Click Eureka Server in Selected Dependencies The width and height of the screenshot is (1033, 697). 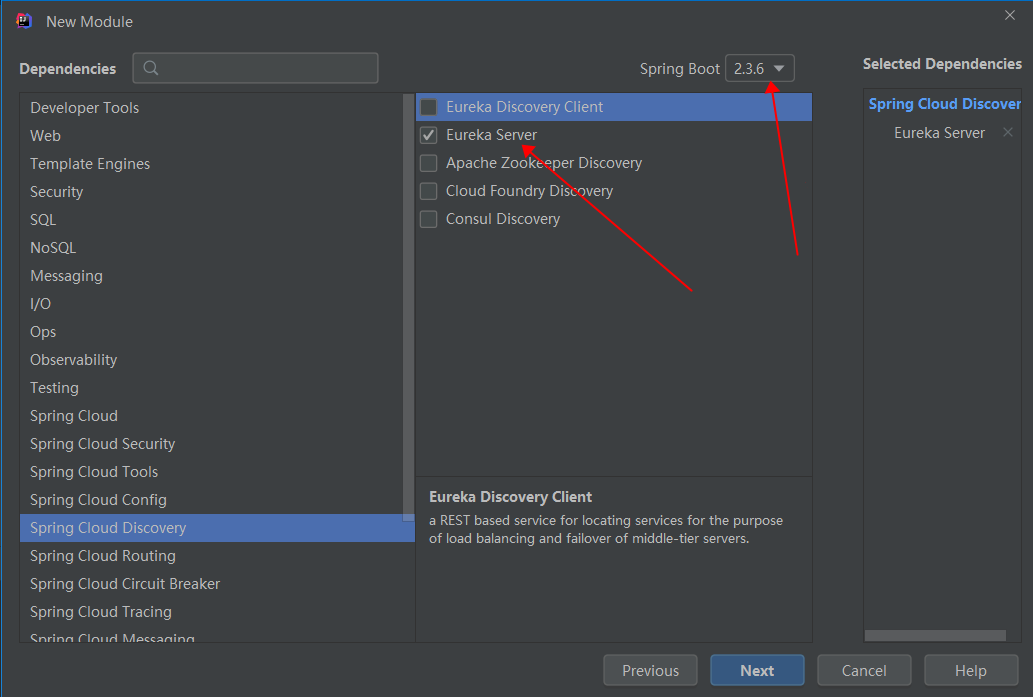click(939, 133)
